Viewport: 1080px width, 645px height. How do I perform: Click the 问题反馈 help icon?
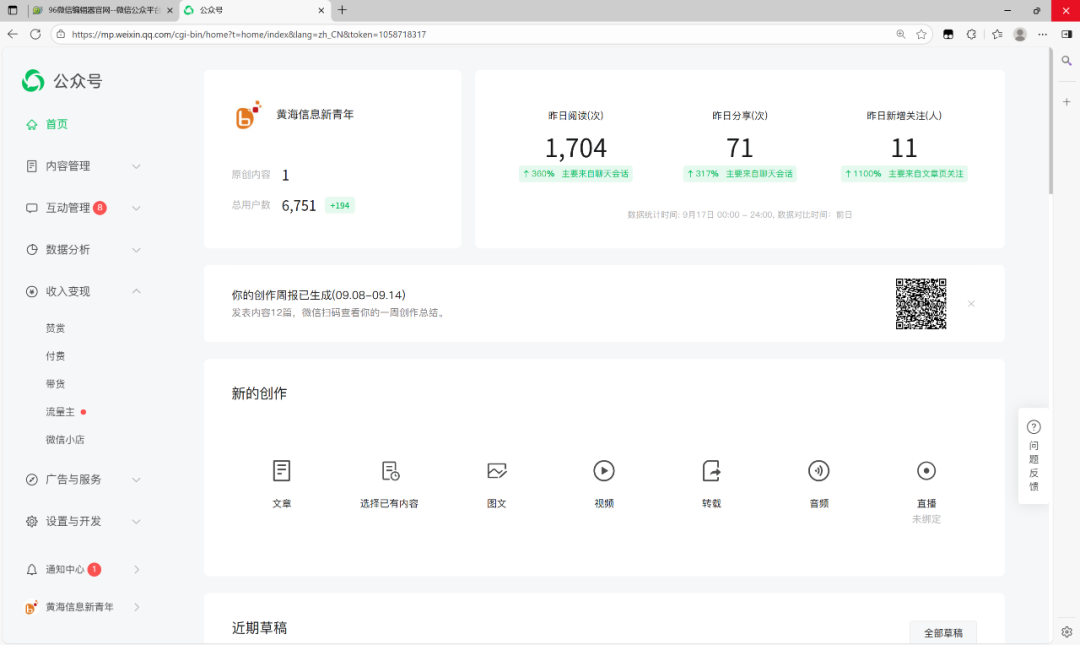pos(1034,427)
